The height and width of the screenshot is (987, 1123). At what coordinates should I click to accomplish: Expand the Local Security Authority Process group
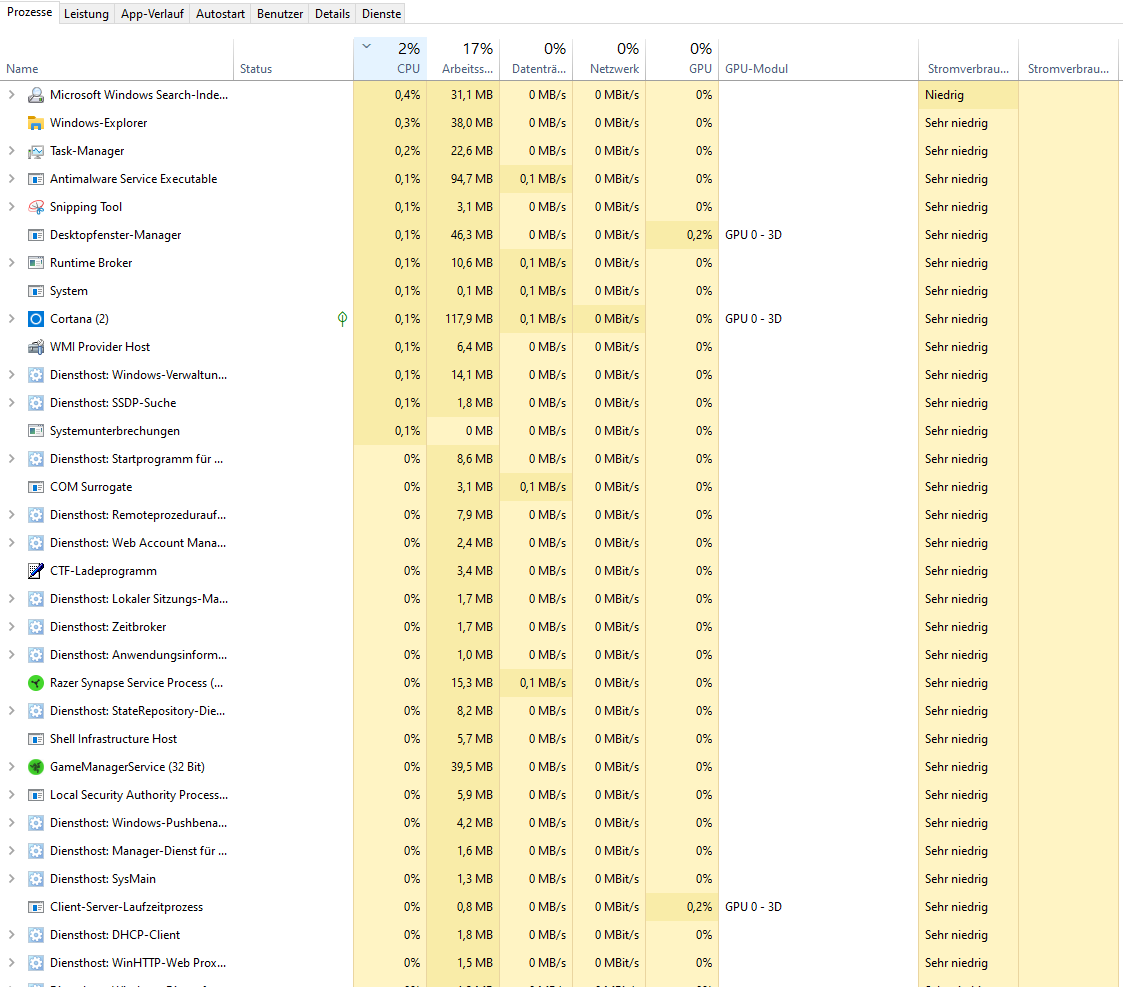(x=11, y=794)
